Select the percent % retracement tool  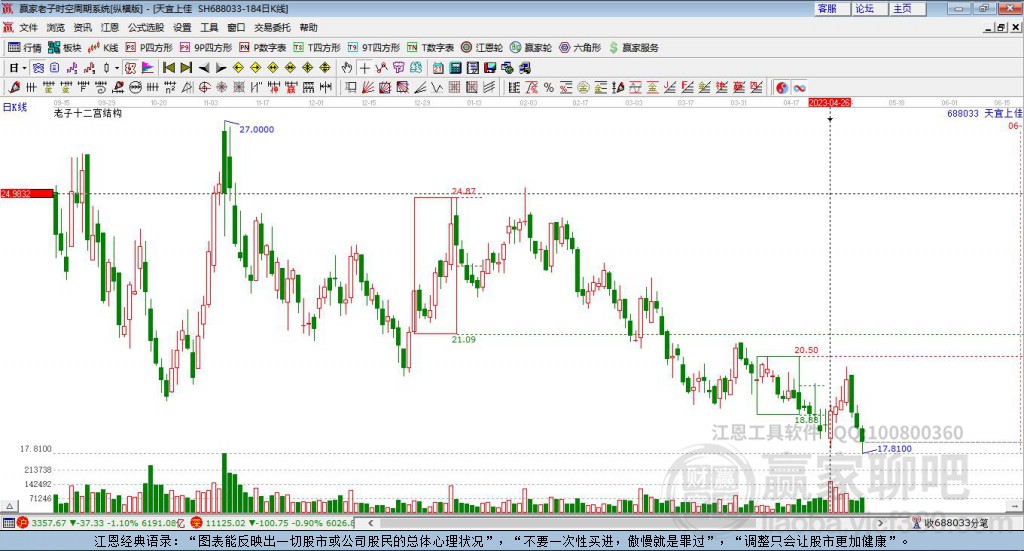[549, 87]
